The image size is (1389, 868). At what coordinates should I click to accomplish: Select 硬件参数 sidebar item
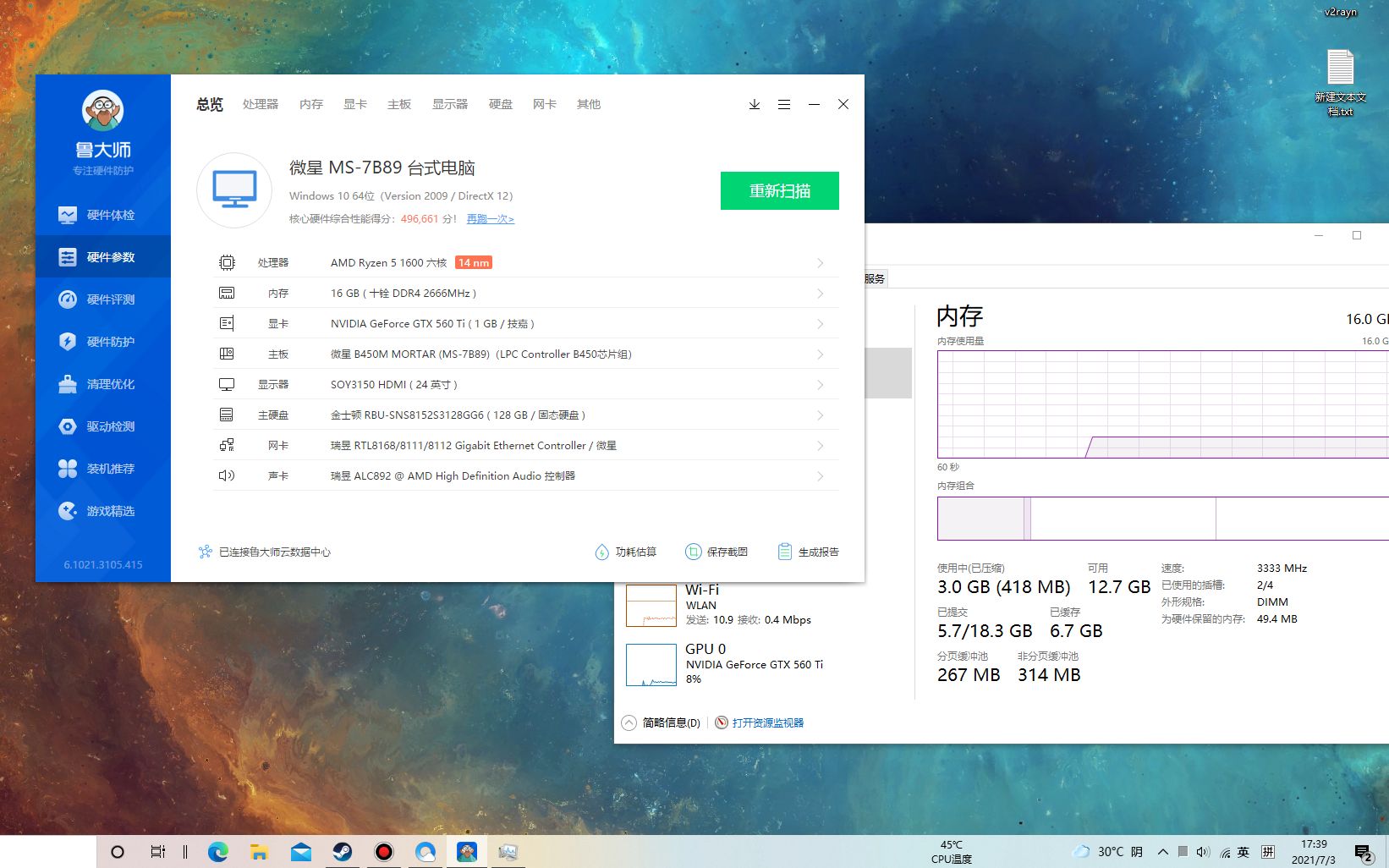click(103, 257)
